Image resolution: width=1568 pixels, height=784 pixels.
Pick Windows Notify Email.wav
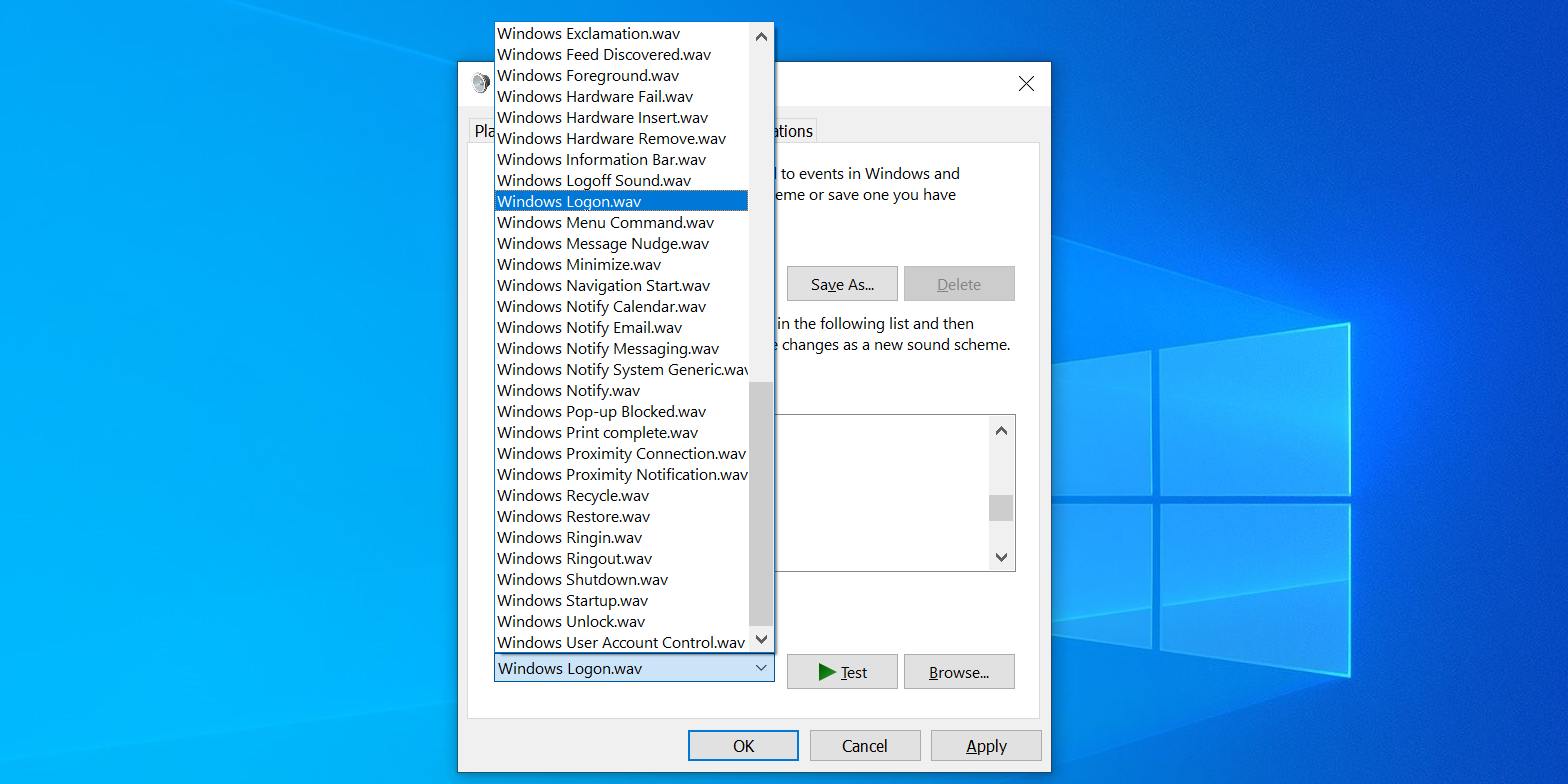point(622,328)
